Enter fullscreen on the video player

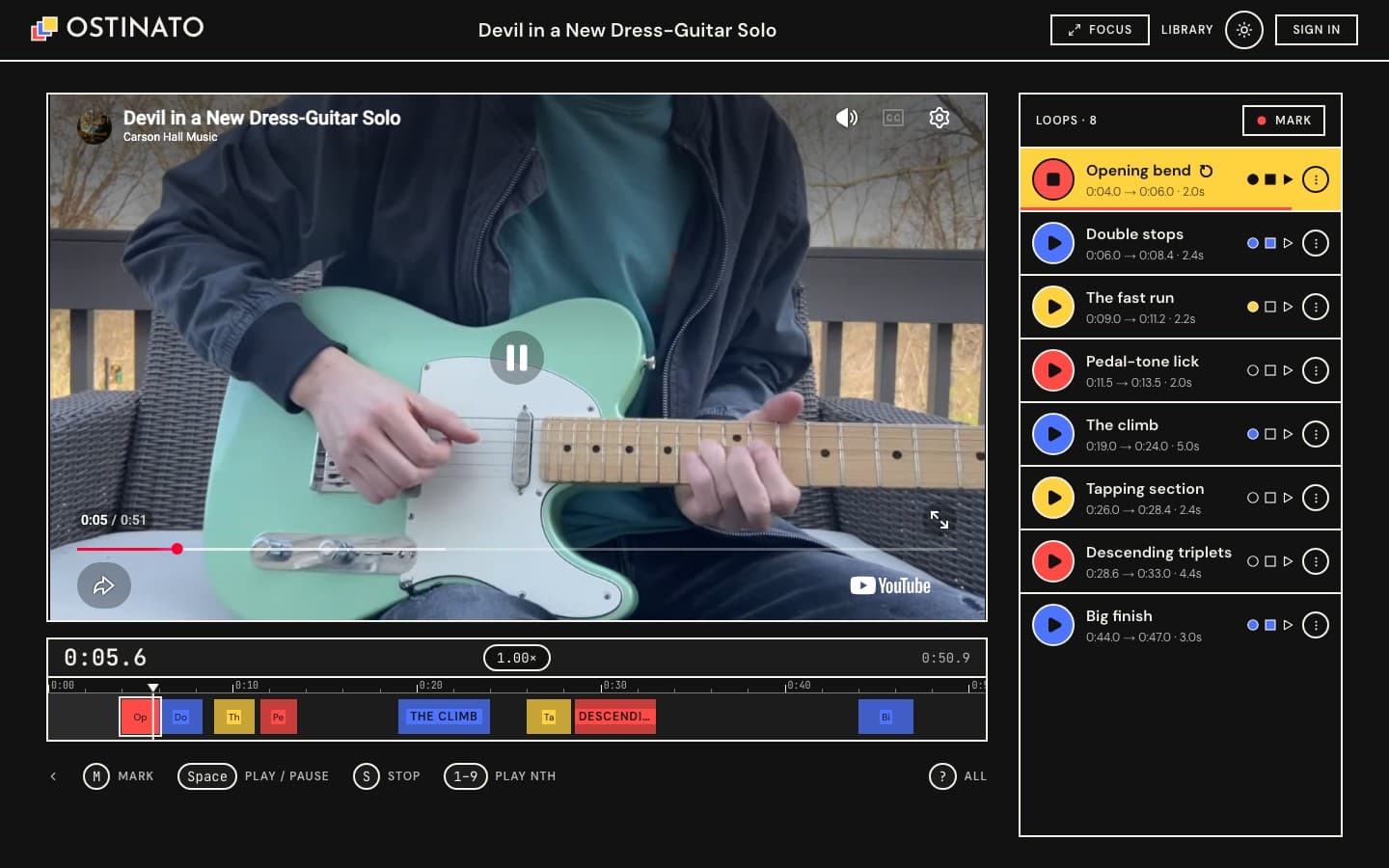[x=940, y=520]
